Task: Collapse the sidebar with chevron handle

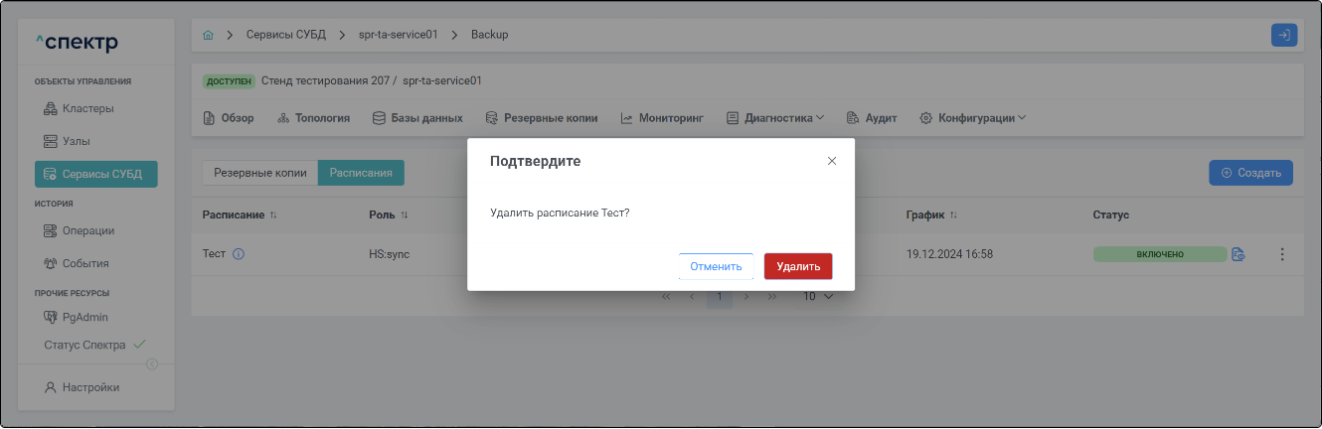Action: [x=153, y=363]
